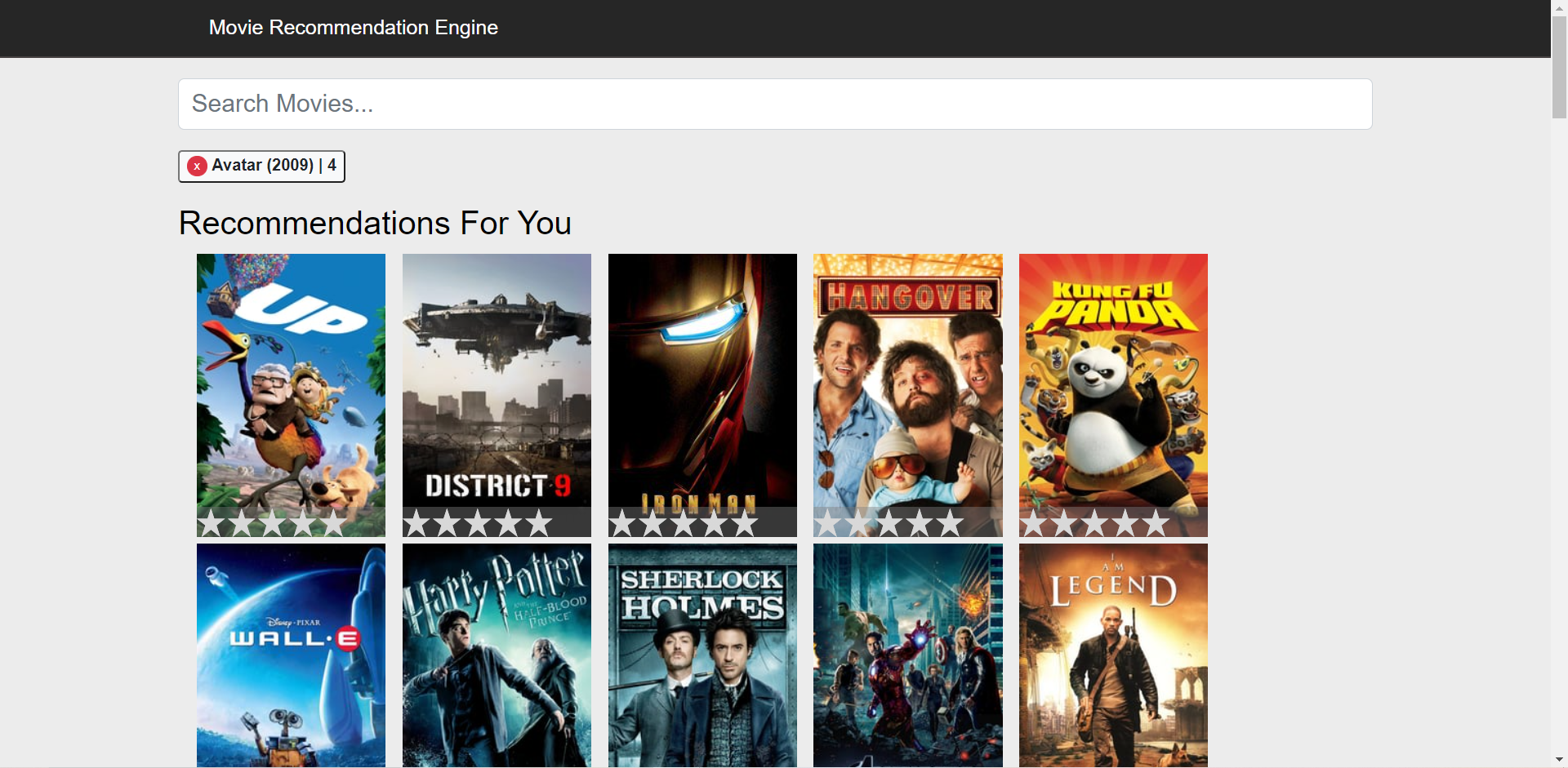Rate Up five stars

[x=334, y=522]
